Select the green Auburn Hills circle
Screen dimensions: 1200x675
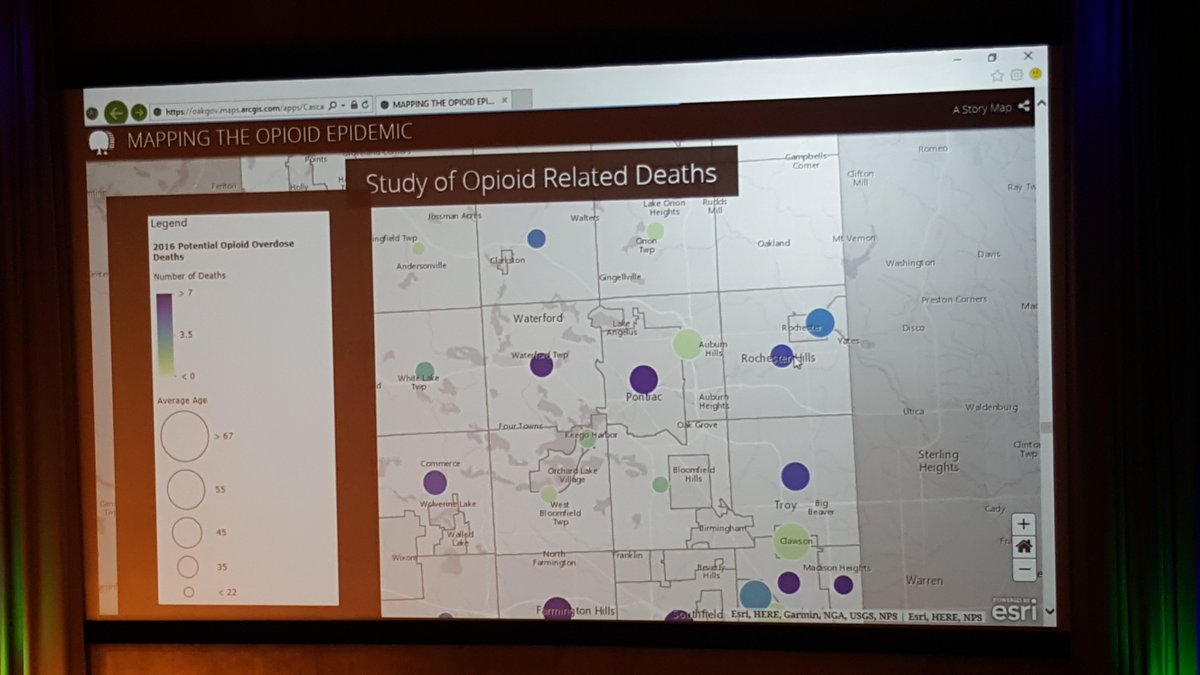point(687,344)
